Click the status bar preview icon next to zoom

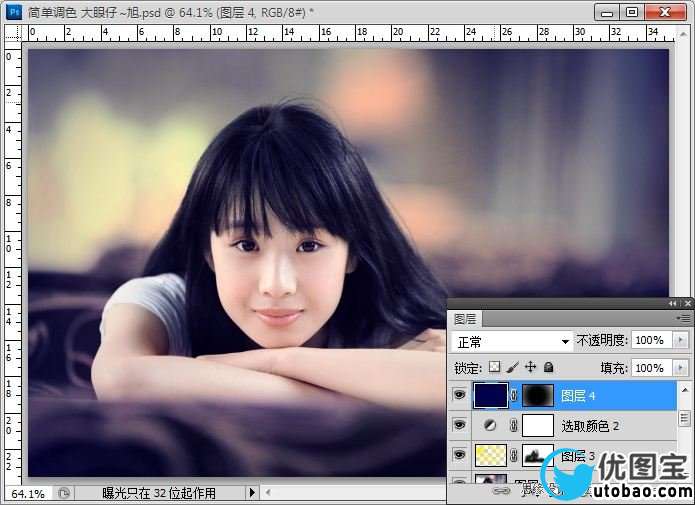pos(63,493)
